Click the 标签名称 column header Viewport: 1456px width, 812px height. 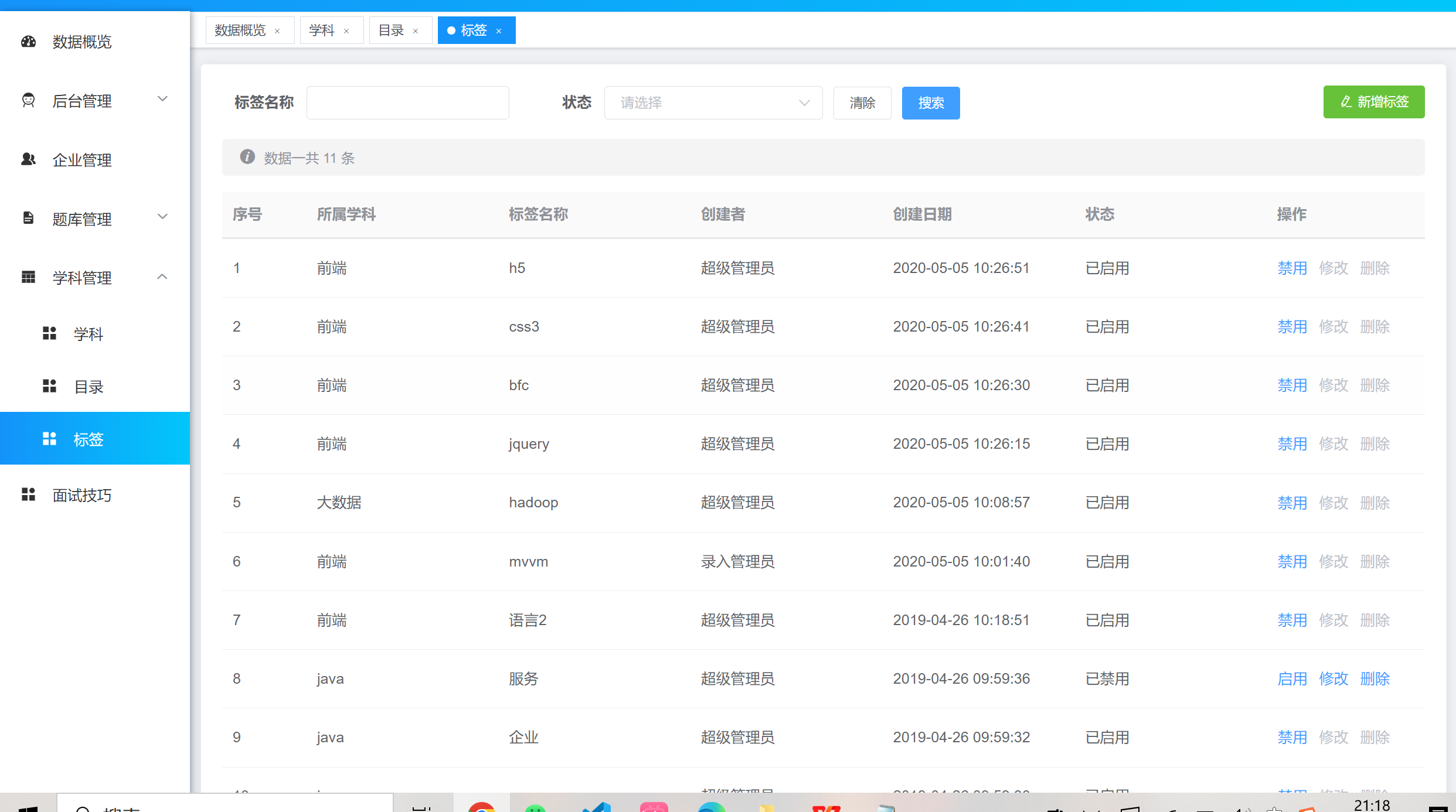(538, 214)
